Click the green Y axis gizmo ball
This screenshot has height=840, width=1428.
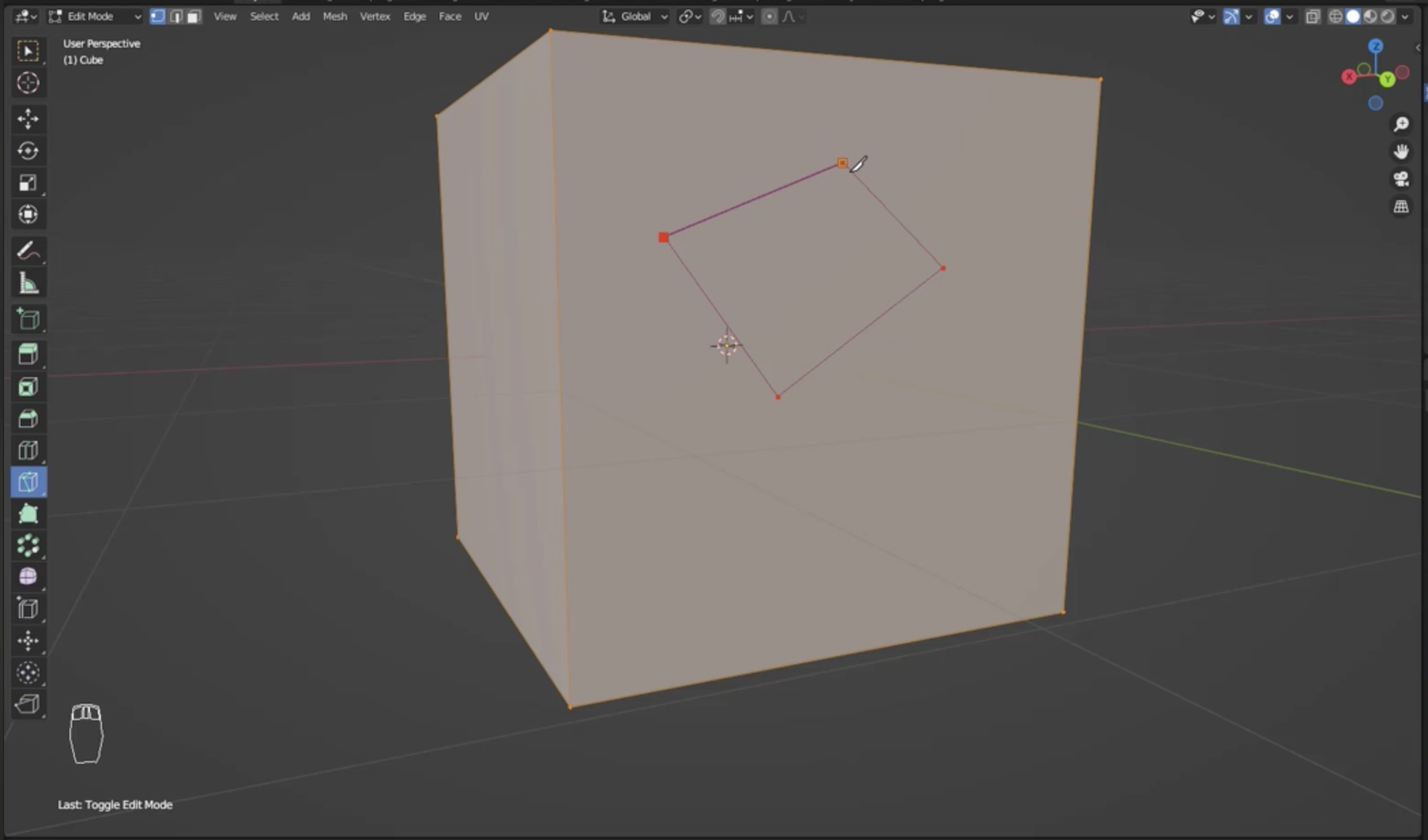coord(1387,80)
